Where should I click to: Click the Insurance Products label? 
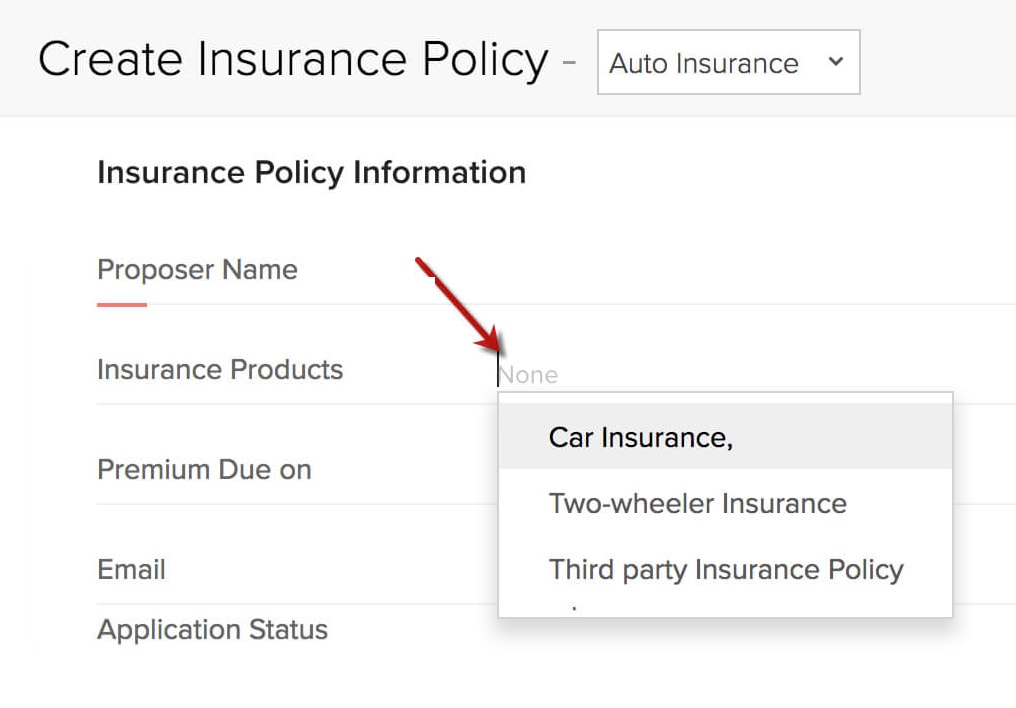tap(219, 369)
